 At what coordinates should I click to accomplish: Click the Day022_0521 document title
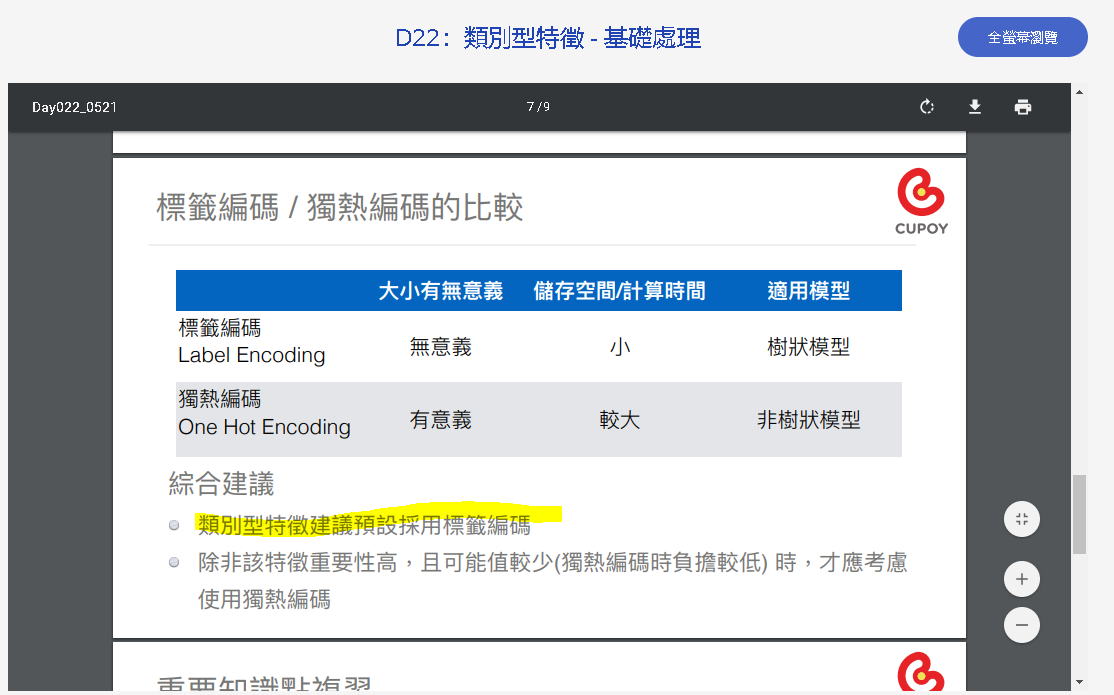coord(75,107)
